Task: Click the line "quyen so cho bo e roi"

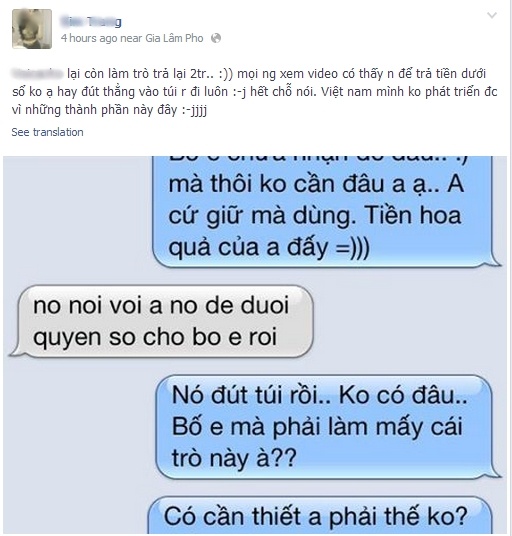Action: coord(155,337)
